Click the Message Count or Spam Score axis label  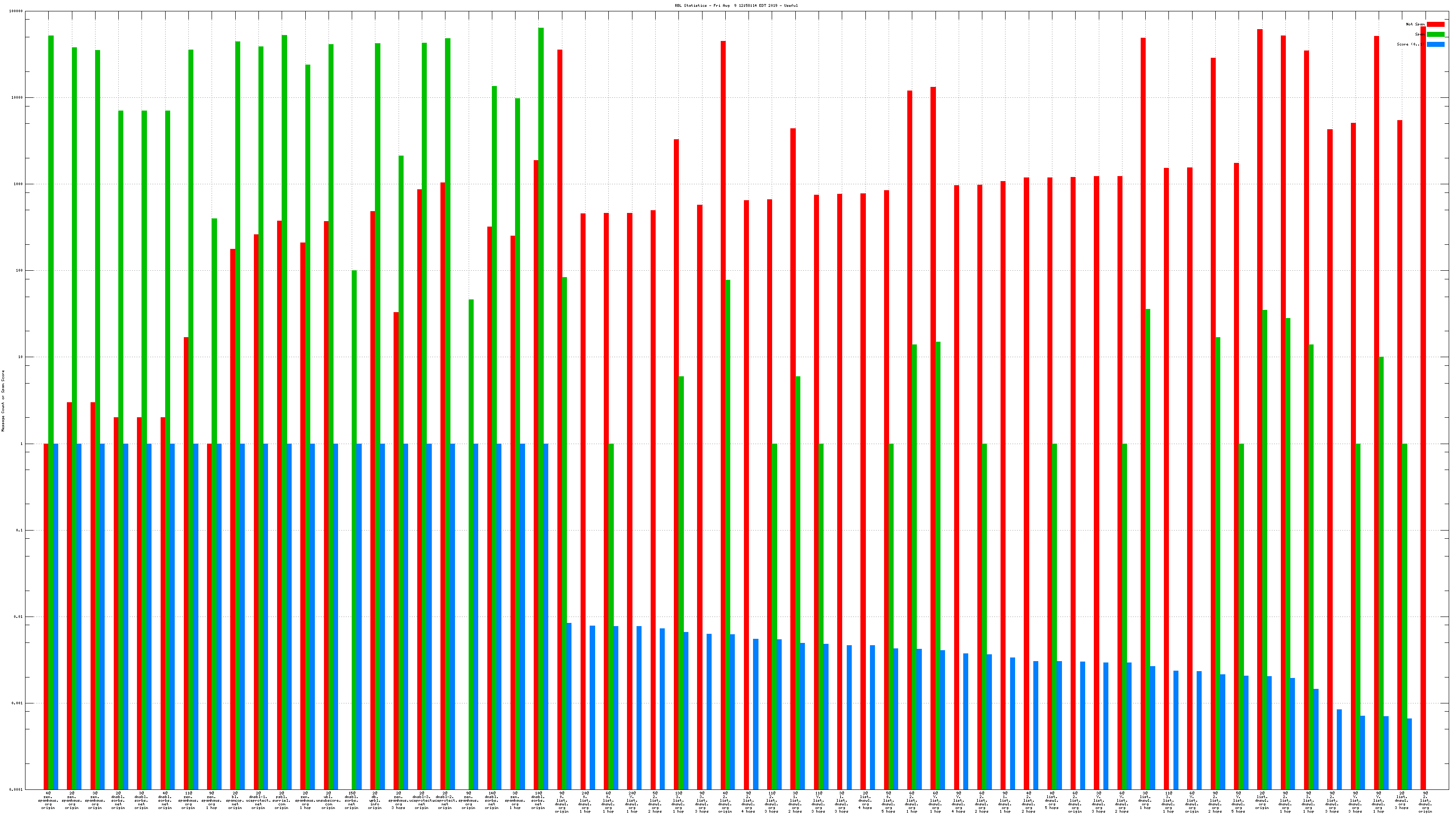(x=3, y=401)
